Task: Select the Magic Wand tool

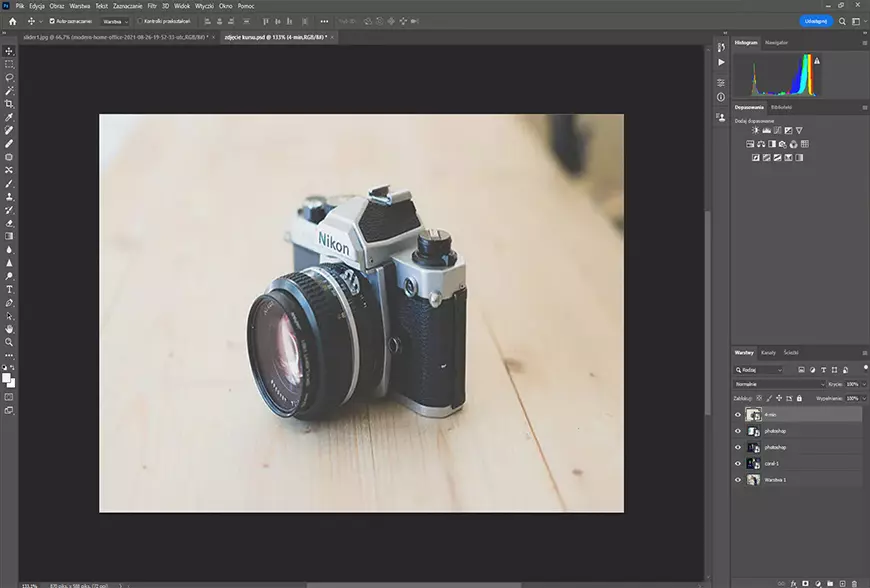Action: [x=9, y=90]
